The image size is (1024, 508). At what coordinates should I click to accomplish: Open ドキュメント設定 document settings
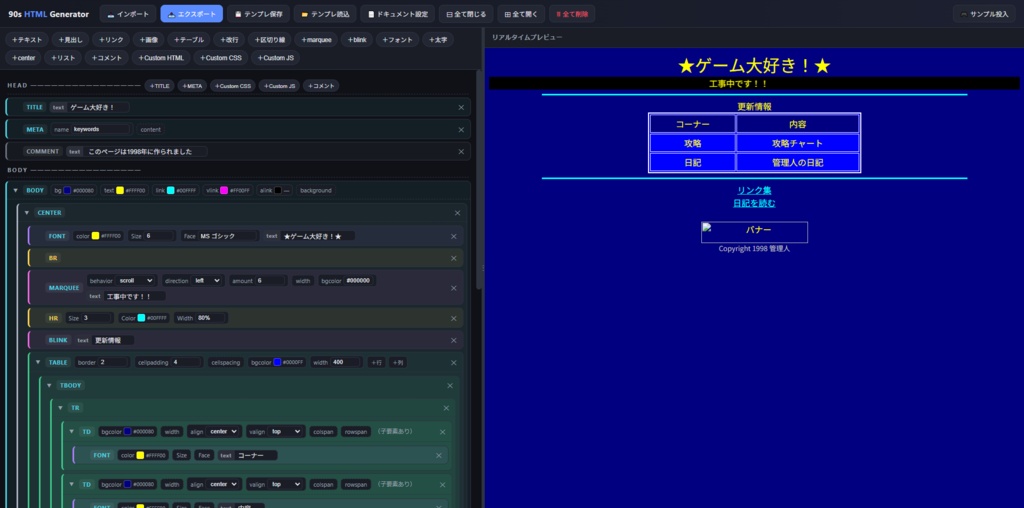(398, 14)
